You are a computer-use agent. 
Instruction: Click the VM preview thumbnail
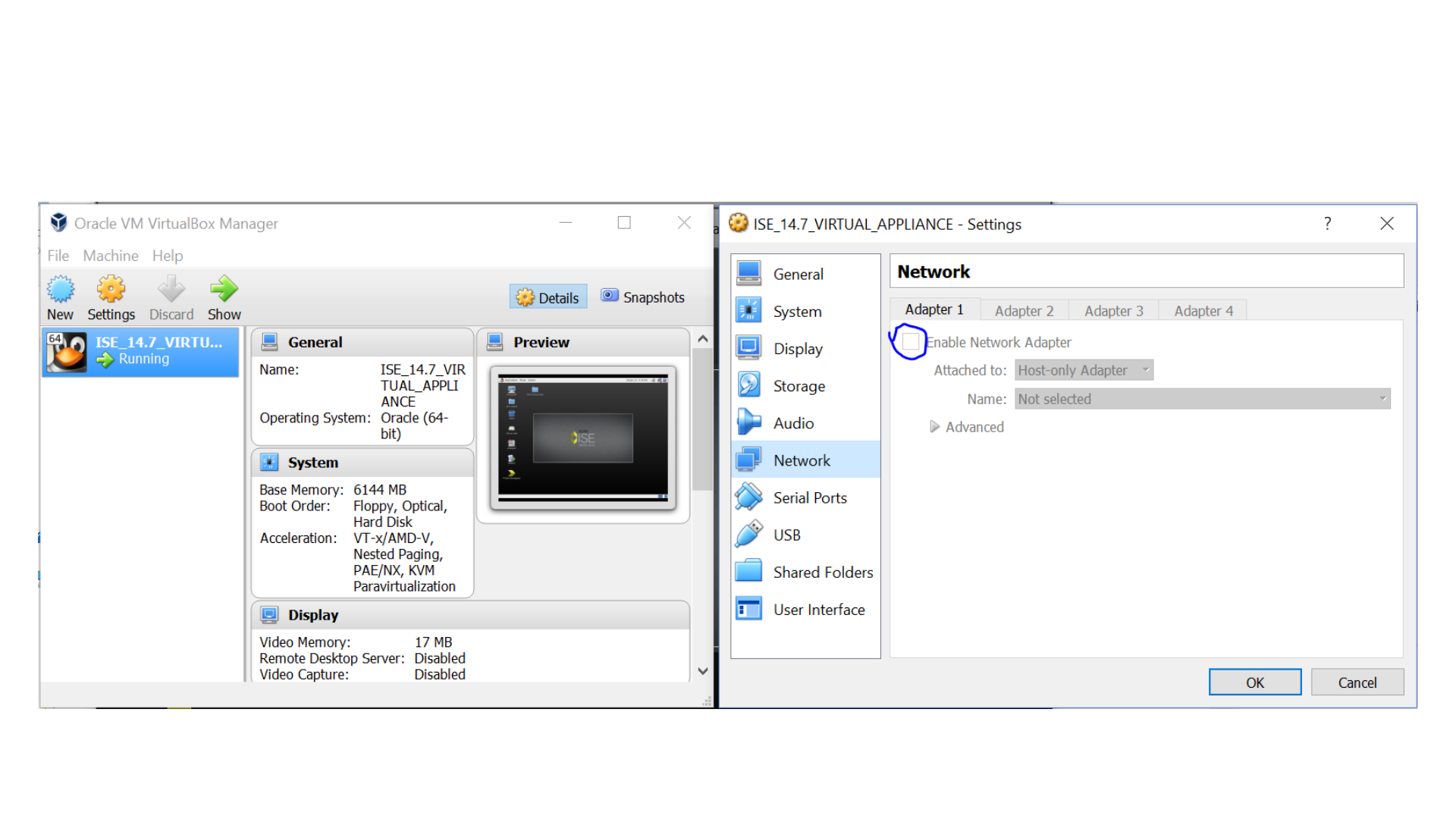pyautogui.click(x=582, y=438)
